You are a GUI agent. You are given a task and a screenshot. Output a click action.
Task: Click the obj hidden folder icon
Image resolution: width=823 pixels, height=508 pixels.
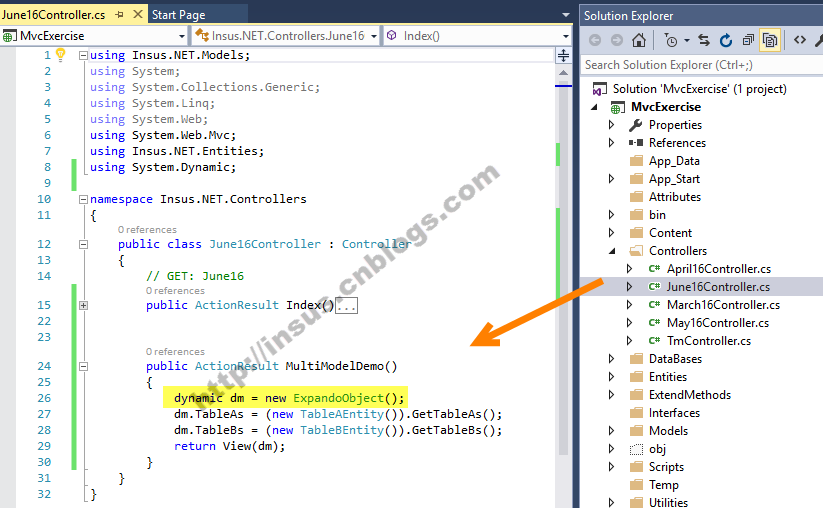(x=636, y=449)
